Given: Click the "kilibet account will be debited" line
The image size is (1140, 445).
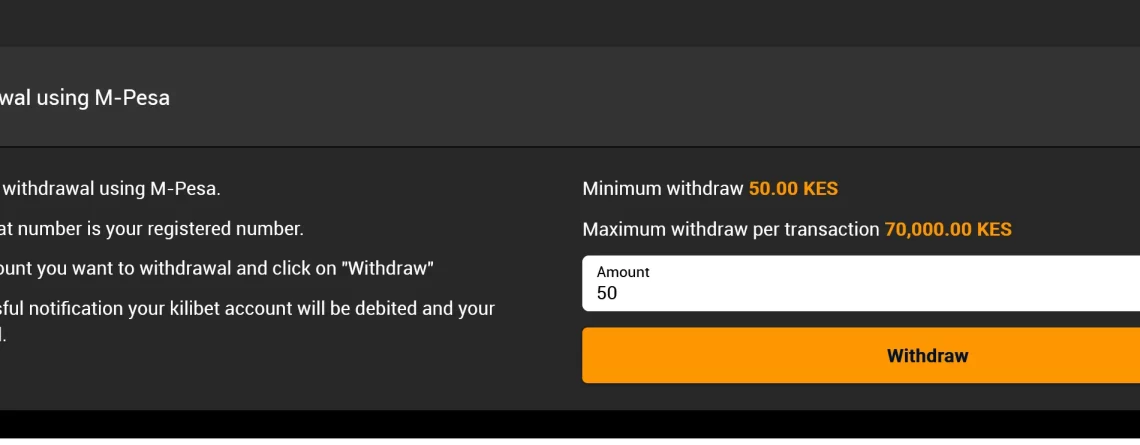Looking at the screenshot, I should tap(247, 308).
